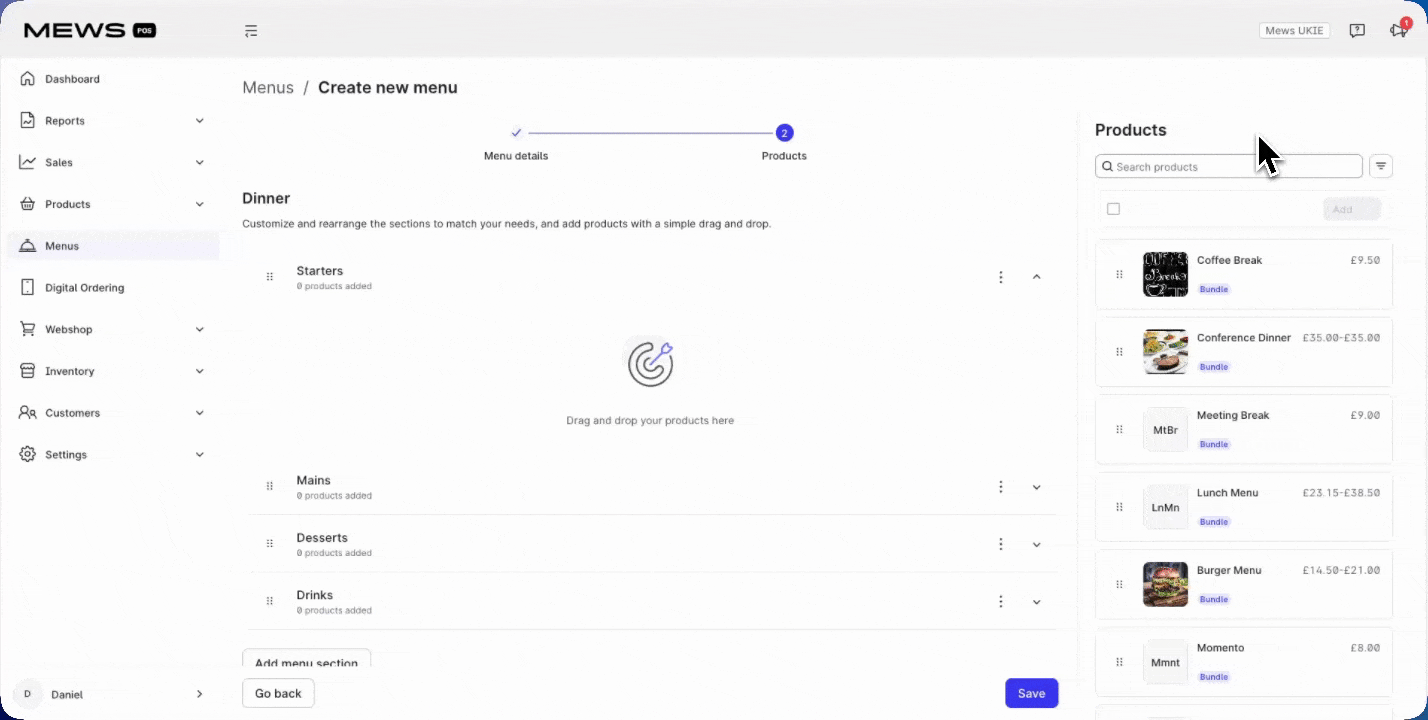Open the Desserts section three-dot menu
1428x720 pixels.
point(1000,544)
